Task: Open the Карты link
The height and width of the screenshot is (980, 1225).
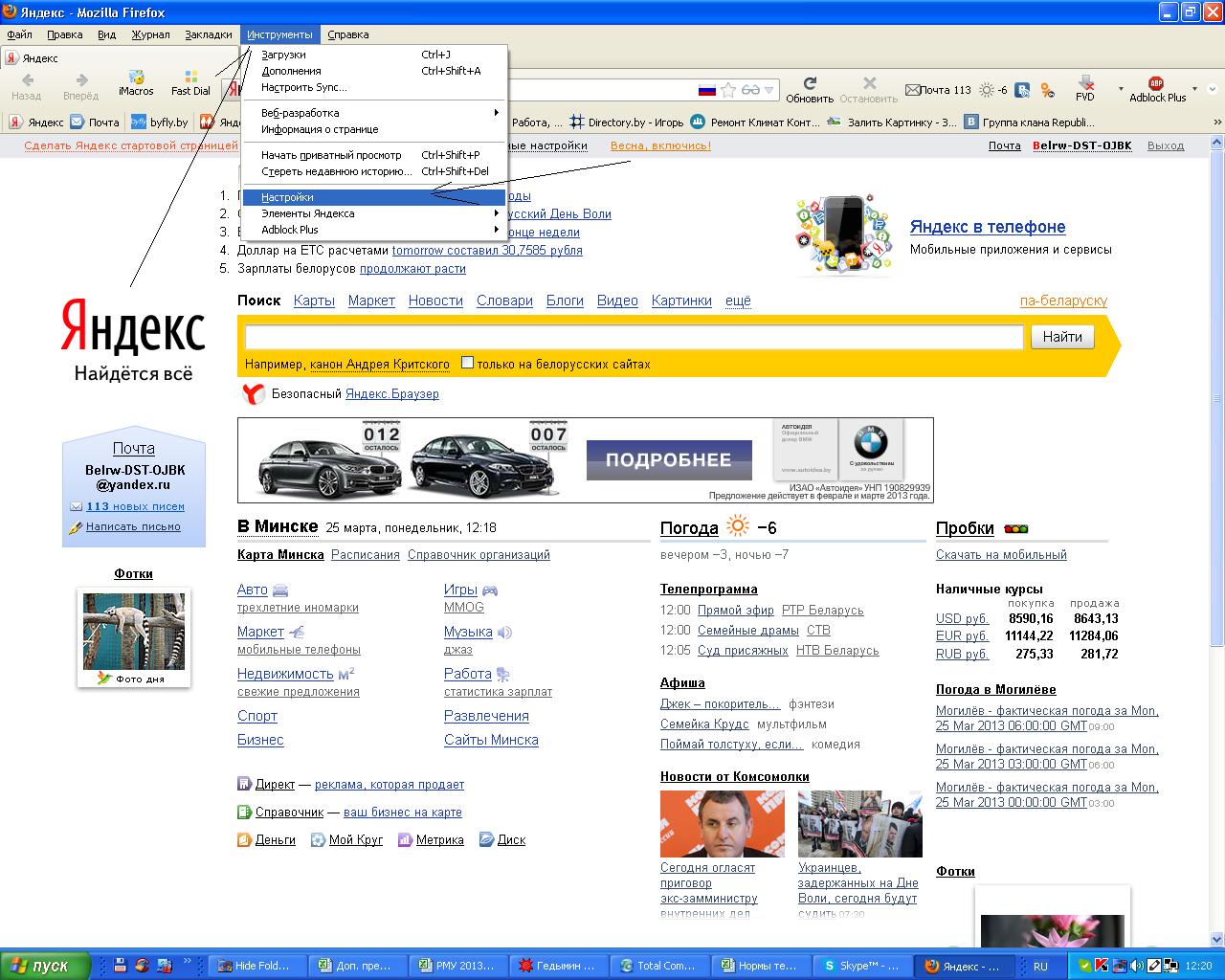Action: (314, 301)
